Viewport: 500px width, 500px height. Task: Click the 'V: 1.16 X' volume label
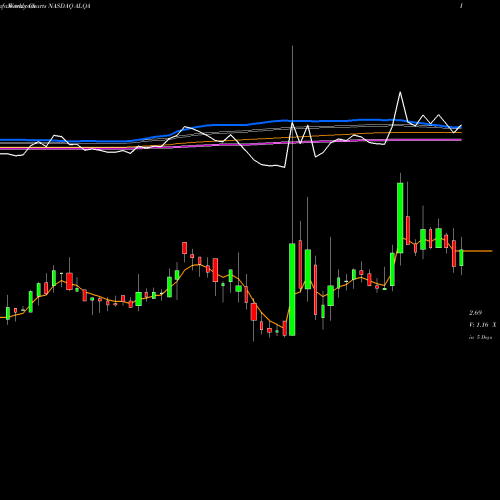coord(482,325)
